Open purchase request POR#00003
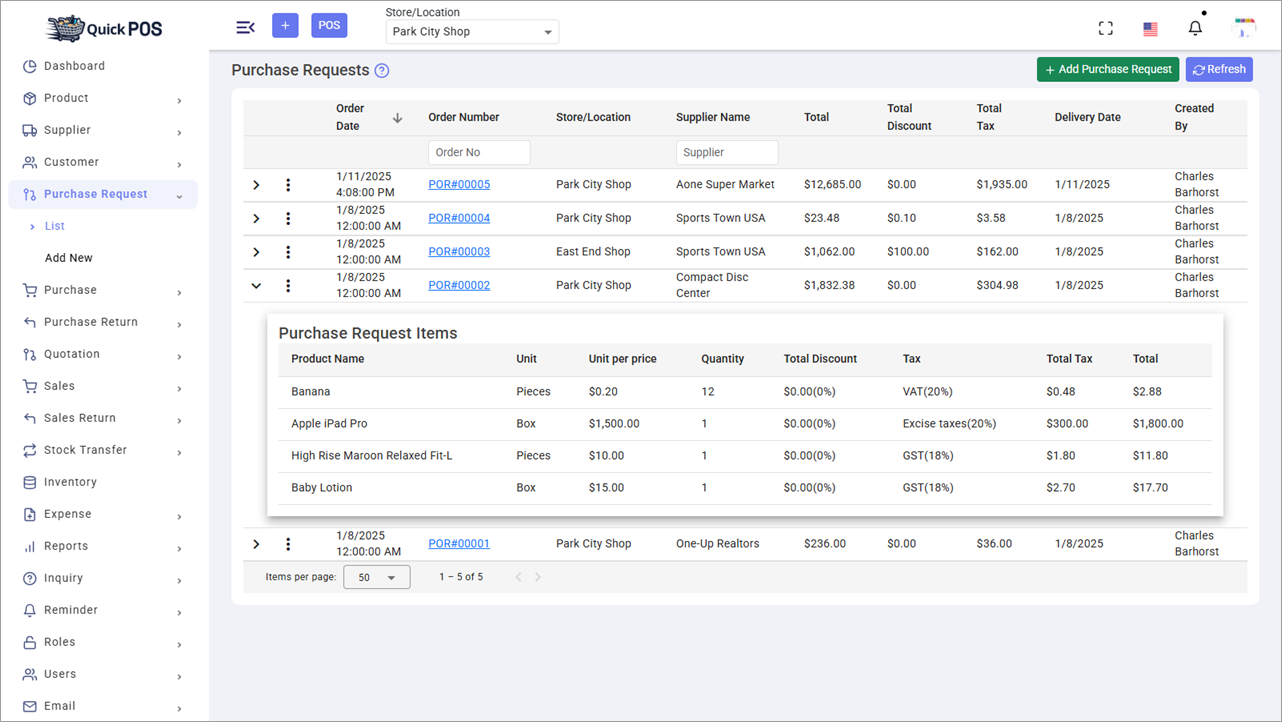Screen dimensions: 1282x722 [x=458, y=251]
